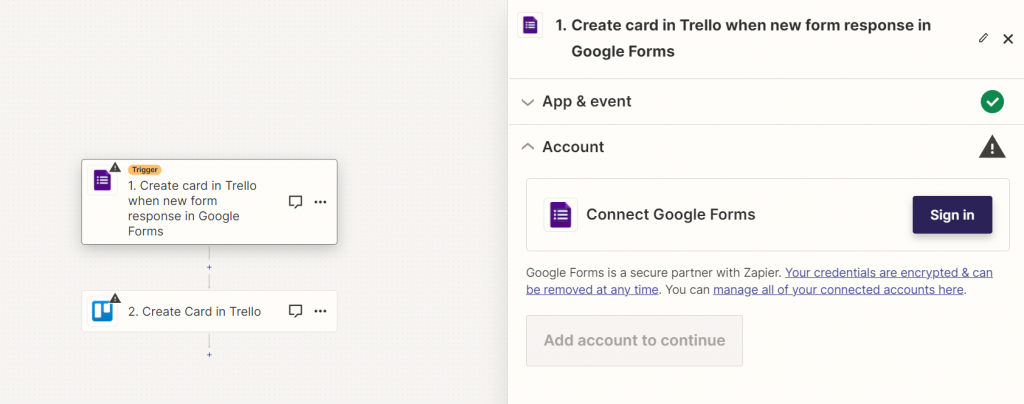Close the step editor panel

[1008, 38]
